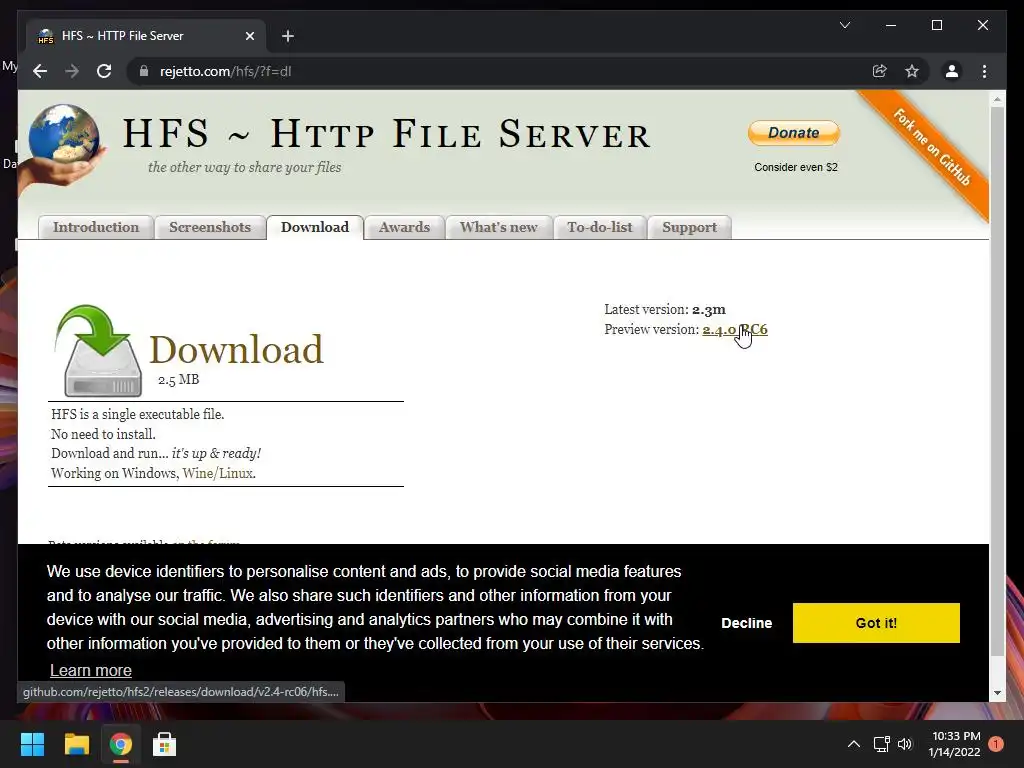Click the page scrollbar up arrow
This screenshot has height=768, width=1024.
(997, 100)
